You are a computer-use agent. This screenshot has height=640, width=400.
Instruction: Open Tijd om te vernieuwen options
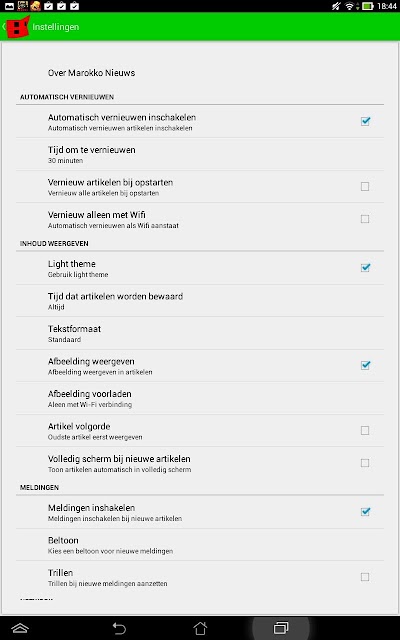tap(200, 154)
